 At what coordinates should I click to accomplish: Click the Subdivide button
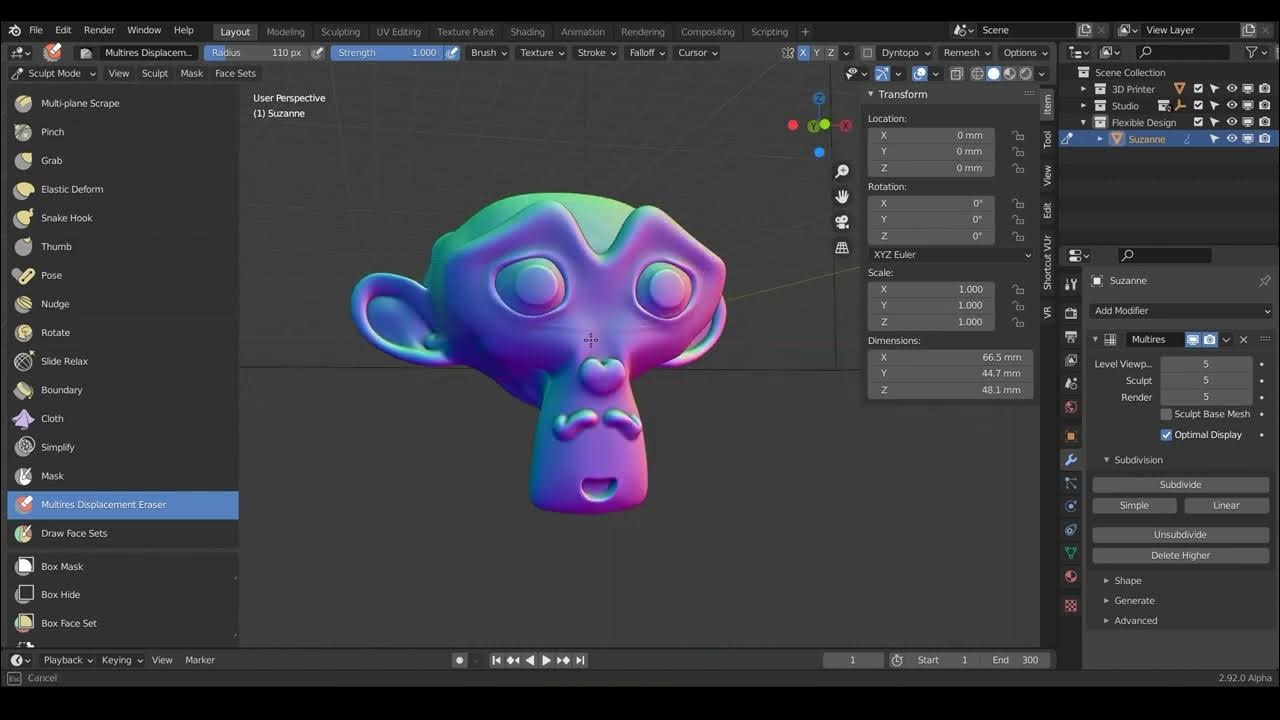tap(1181, 485)
